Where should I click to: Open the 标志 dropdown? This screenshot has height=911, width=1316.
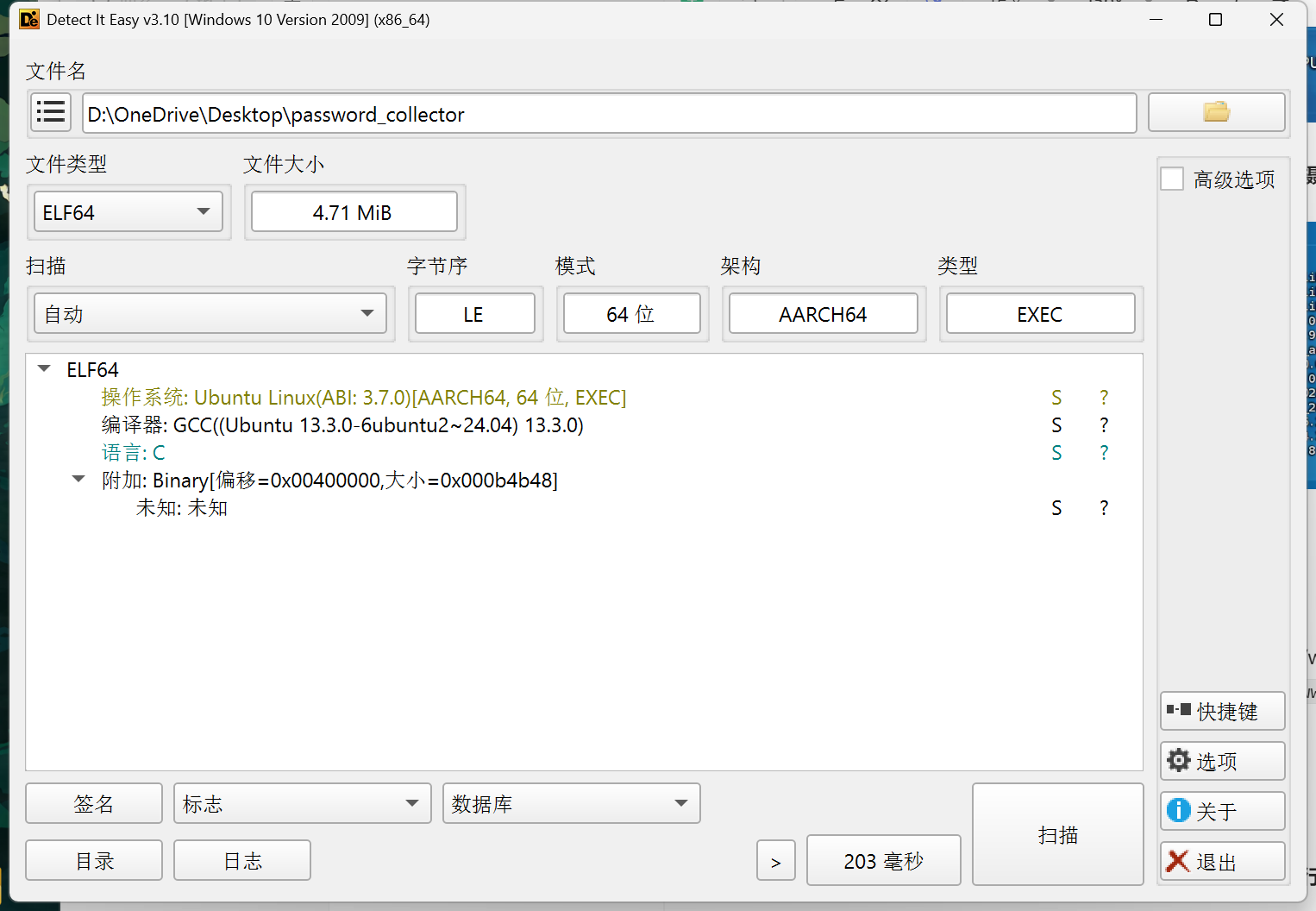303,803
